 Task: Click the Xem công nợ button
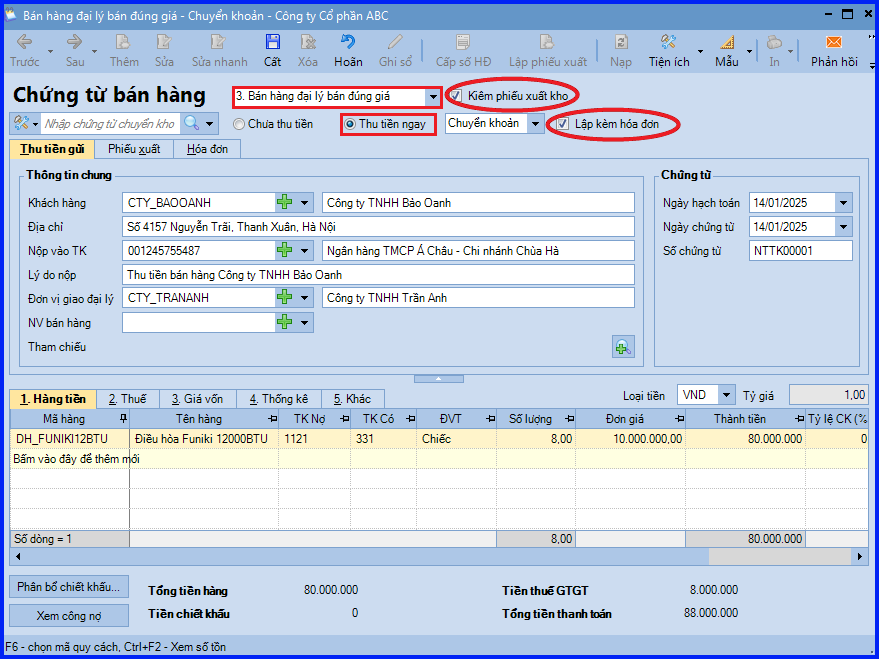pyautogui.click(x=68, y=616)
